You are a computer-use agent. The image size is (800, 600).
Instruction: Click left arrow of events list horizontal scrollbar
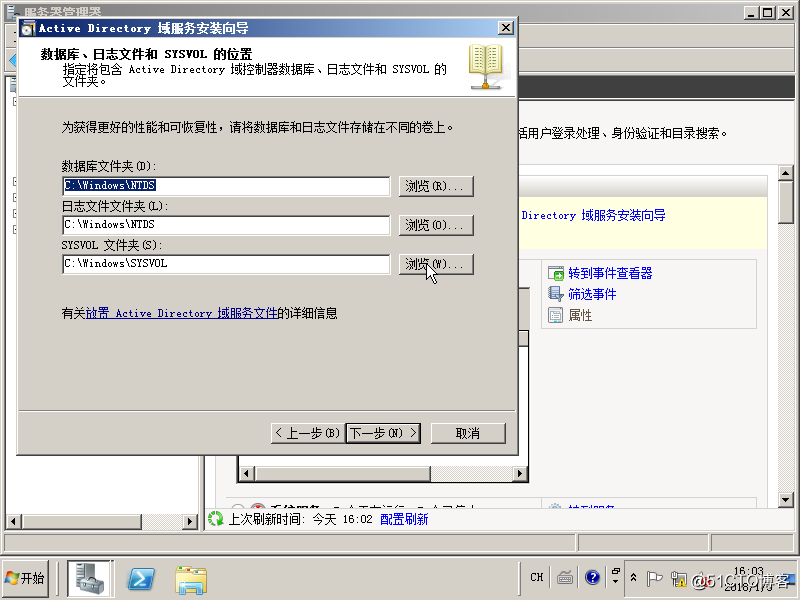tap(246, 473)
